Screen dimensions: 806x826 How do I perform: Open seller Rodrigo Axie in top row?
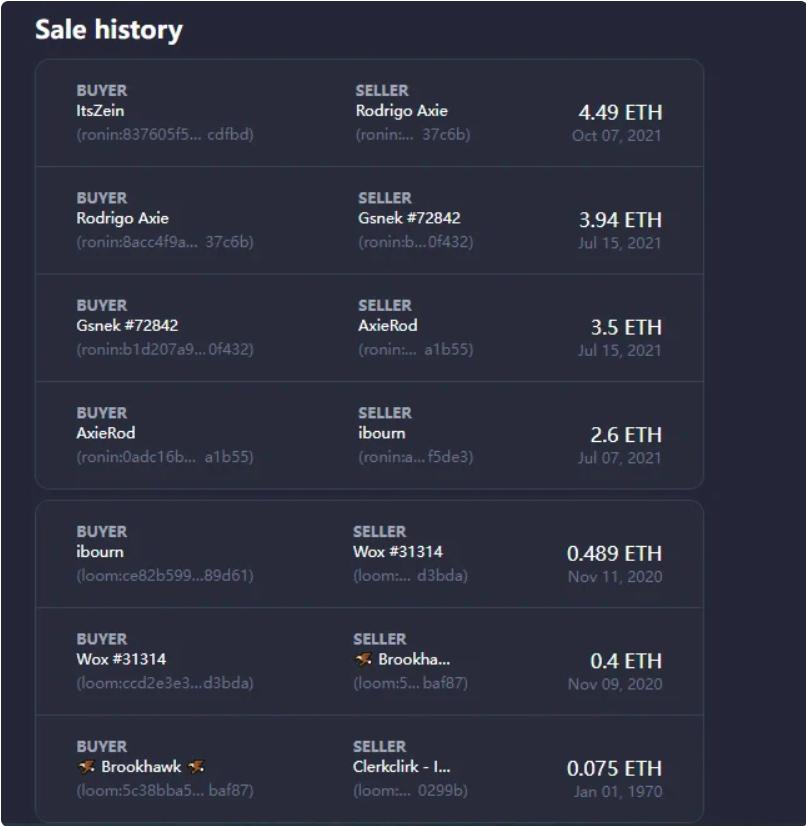[x=401, y=111]
